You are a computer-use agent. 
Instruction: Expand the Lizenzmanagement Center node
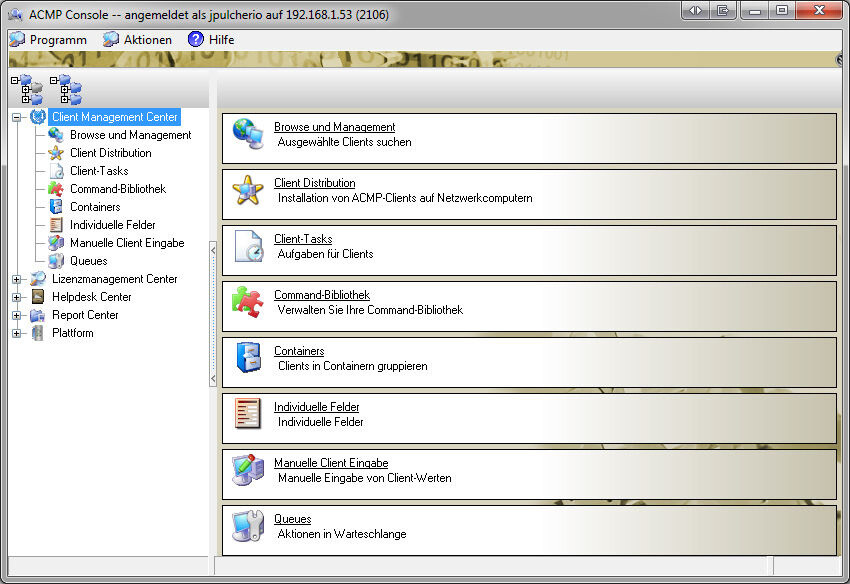17,279
